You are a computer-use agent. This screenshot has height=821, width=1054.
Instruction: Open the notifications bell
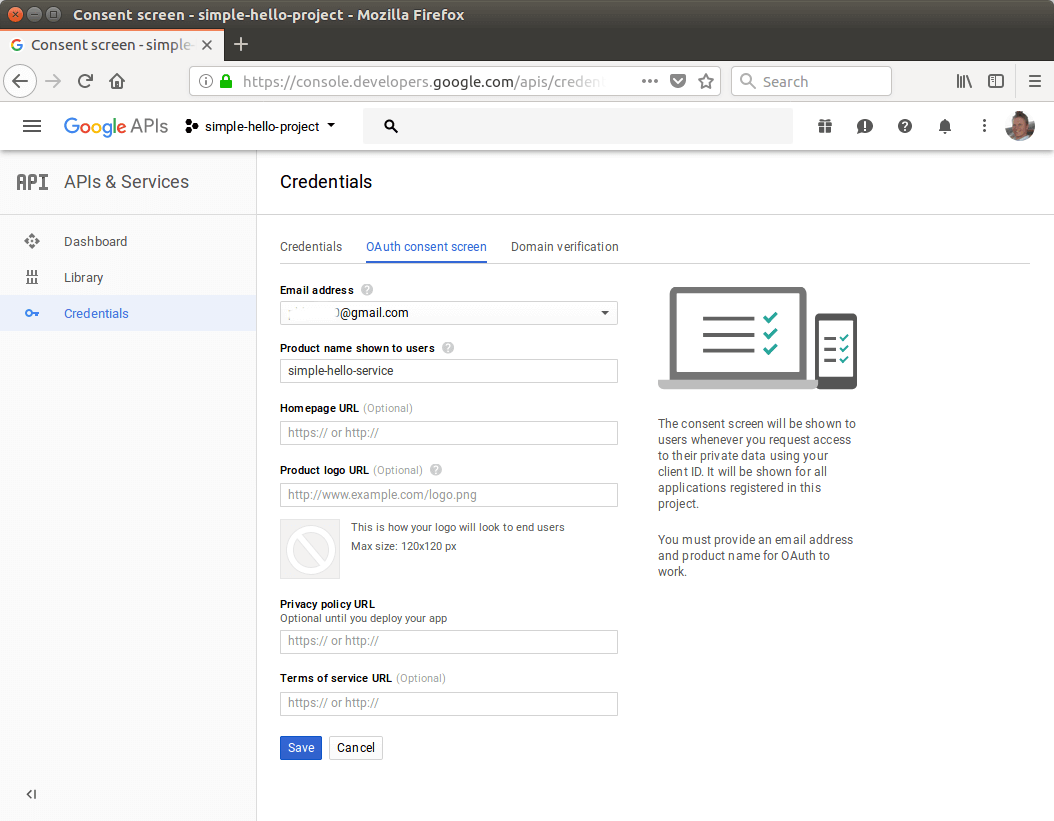coord(944,126)
